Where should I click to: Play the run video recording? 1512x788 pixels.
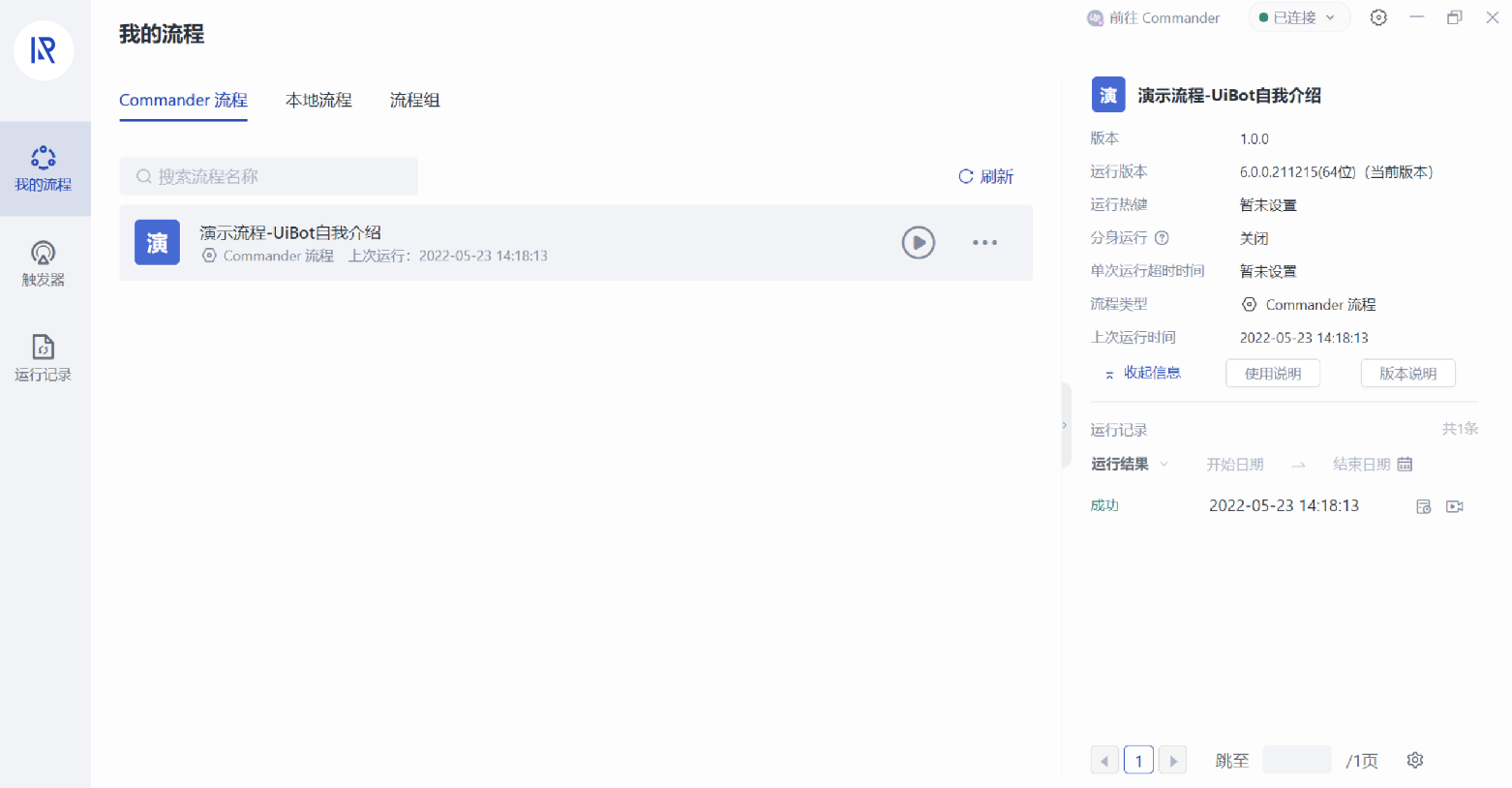click(x=1454, y=506)
